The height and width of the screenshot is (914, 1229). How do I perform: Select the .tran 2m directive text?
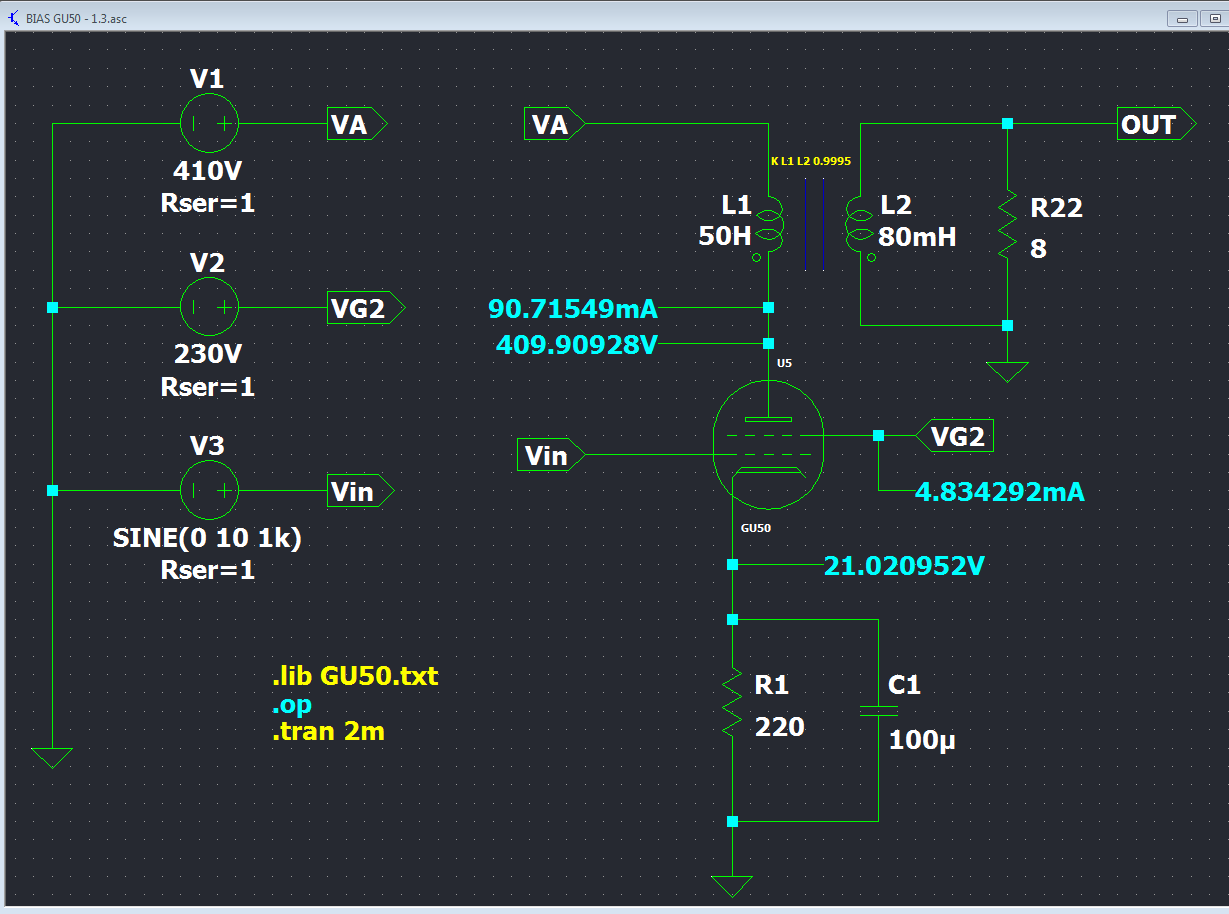(328, 732)
